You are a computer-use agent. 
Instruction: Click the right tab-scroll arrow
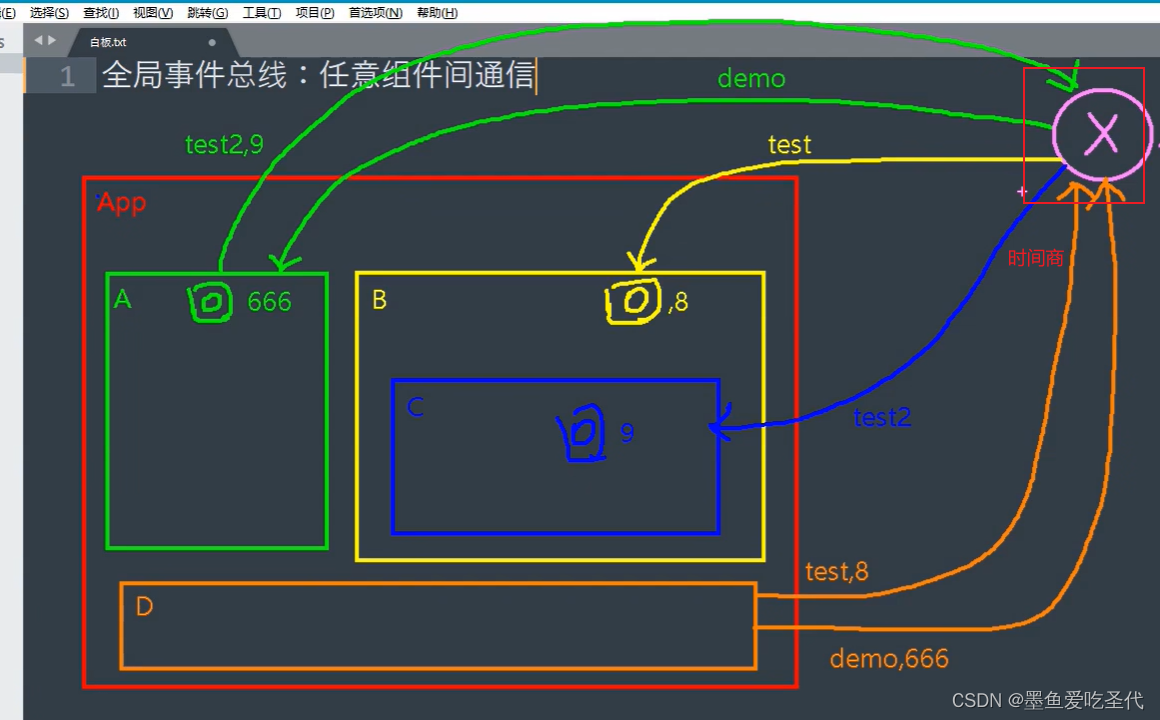click(x=52, y=41)
